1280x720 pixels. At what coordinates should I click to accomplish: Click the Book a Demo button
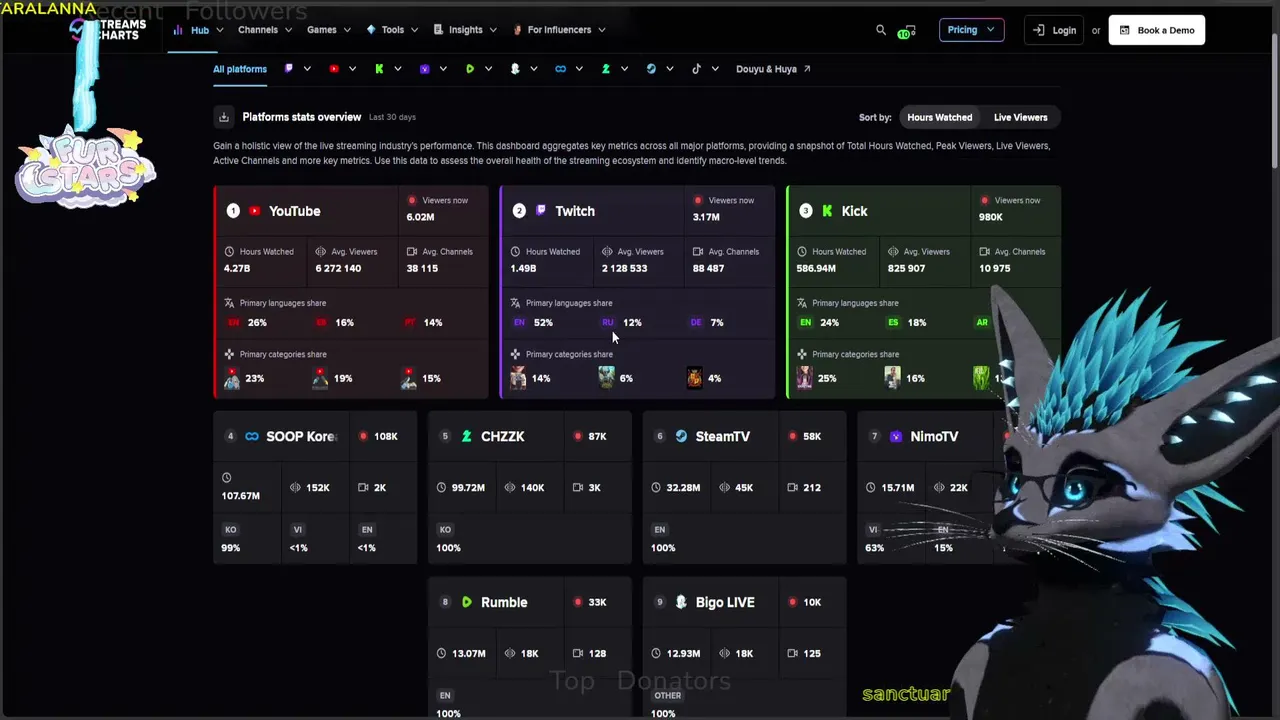pos(1157,30)
